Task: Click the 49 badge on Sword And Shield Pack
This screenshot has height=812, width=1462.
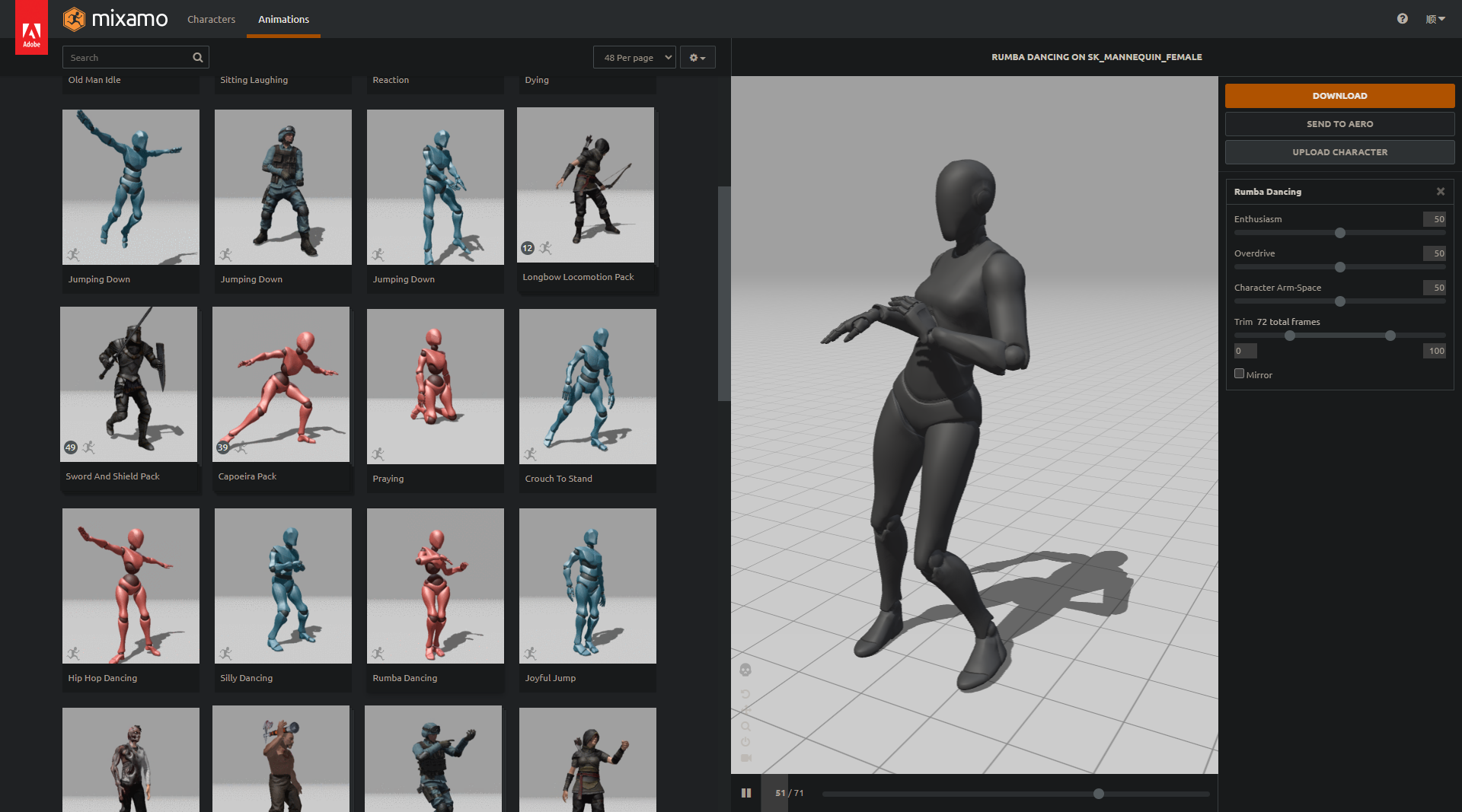Action: tap(71, 447)
